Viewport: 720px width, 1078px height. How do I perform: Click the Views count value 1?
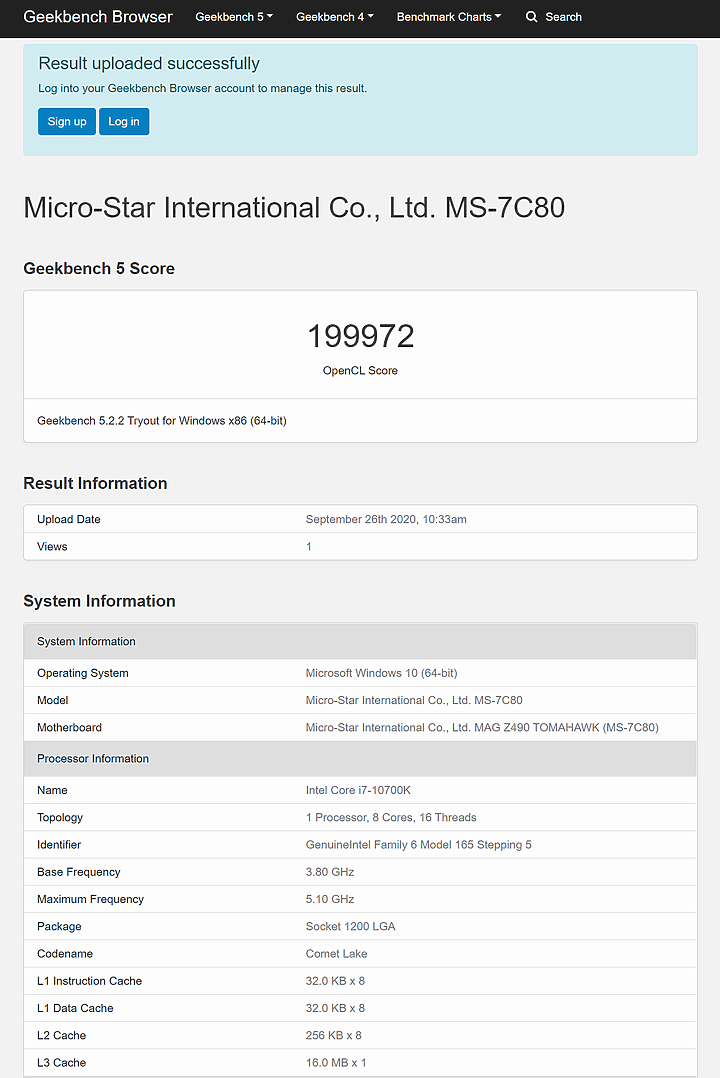click(309, 547)
